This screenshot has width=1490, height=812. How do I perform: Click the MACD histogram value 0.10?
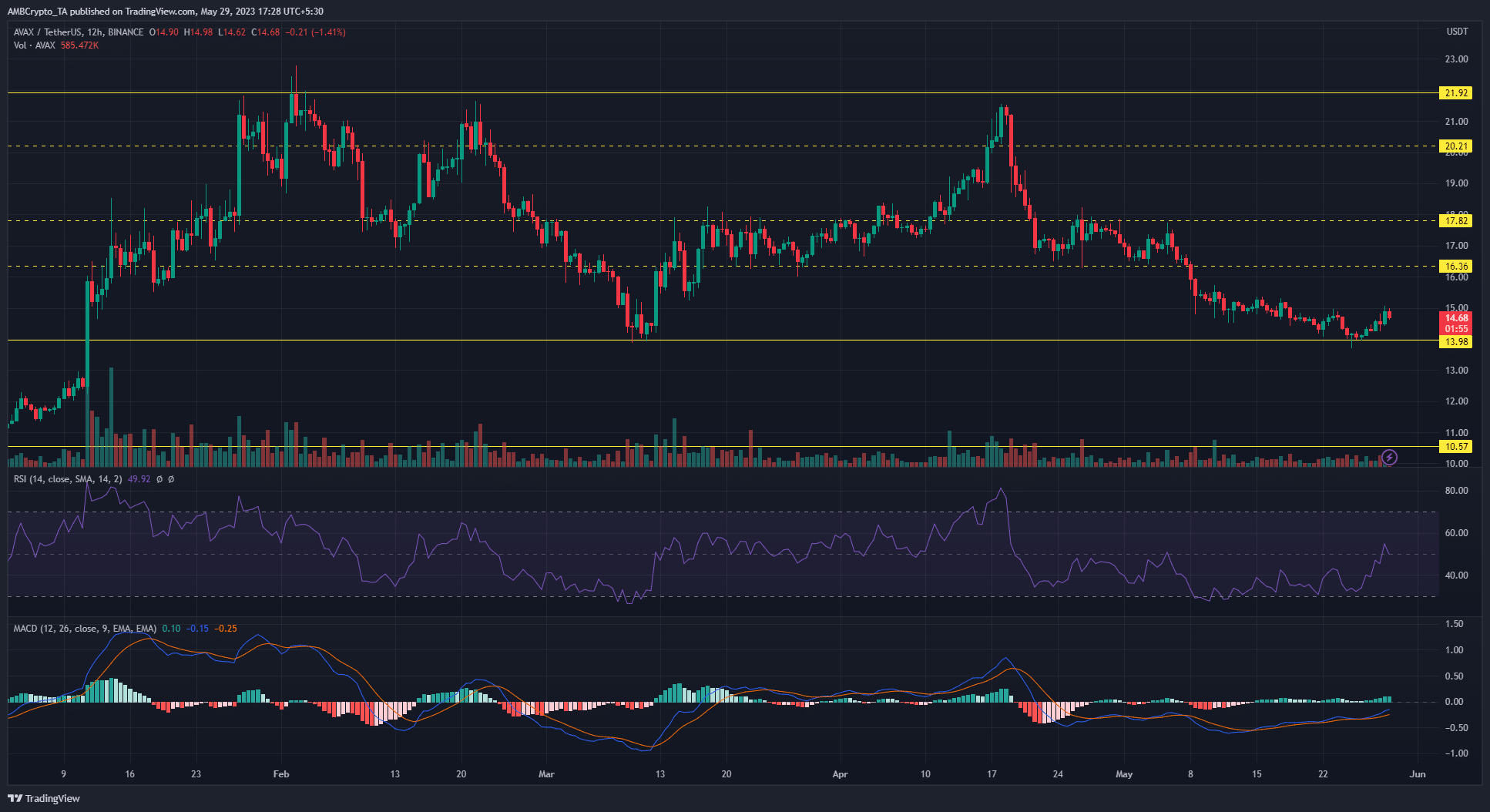tap(171, 629)
